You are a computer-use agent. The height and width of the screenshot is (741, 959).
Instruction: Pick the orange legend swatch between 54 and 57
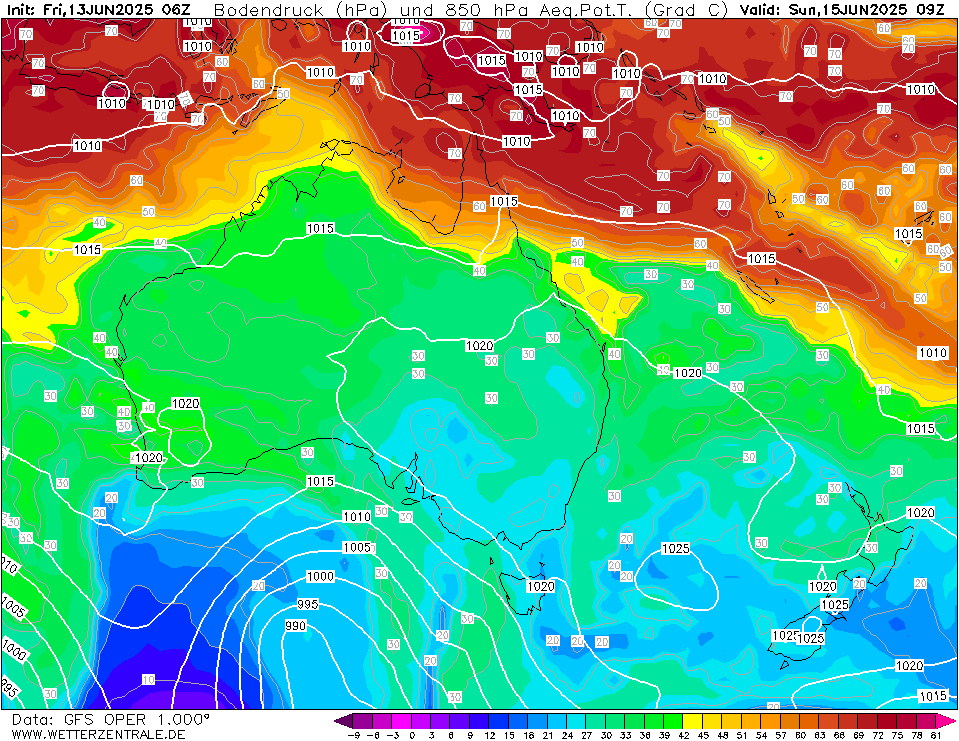click(770, 720)
